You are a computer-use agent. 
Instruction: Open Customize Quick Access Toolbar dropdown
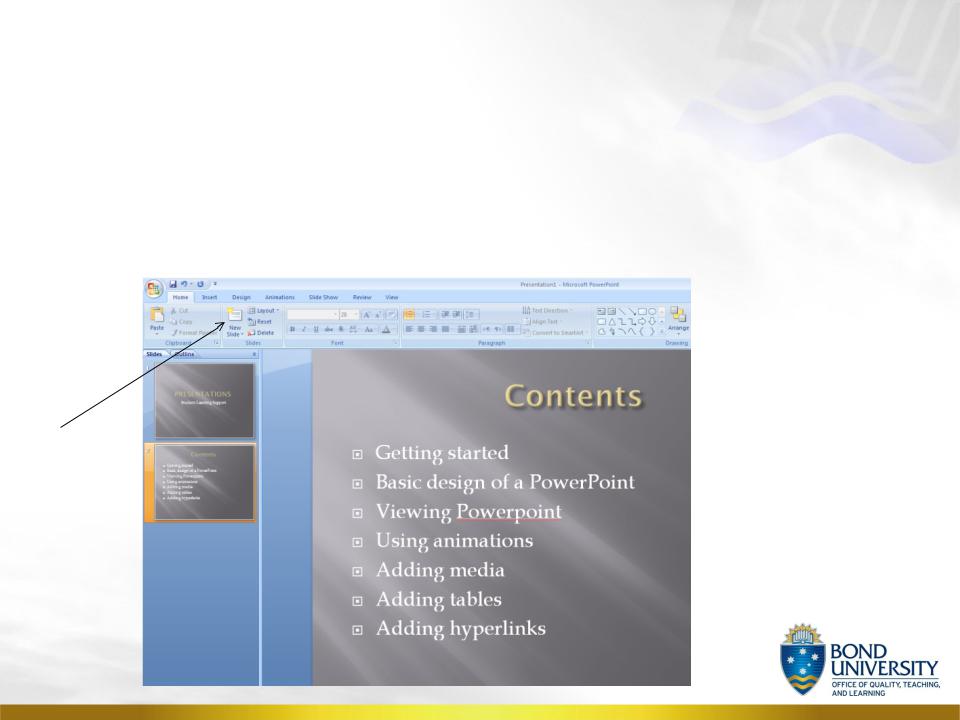[x=215, y=284]
